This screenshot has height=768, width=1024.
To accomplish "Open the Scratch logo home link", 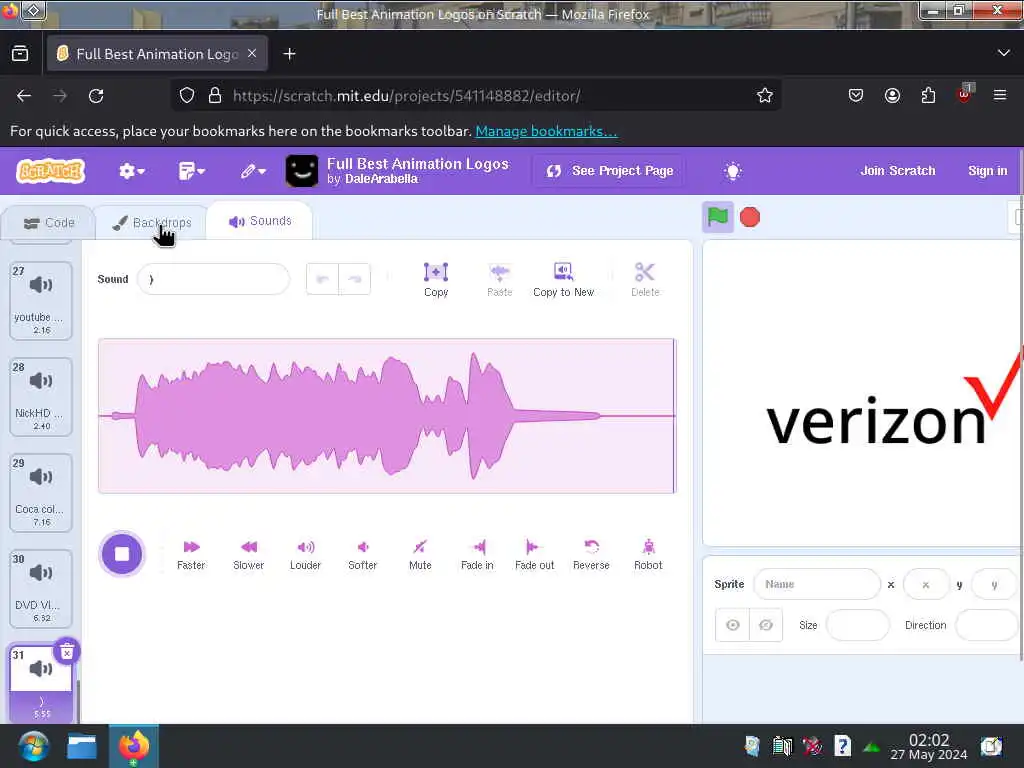I will pyautogui.click(x=51, y=171).
